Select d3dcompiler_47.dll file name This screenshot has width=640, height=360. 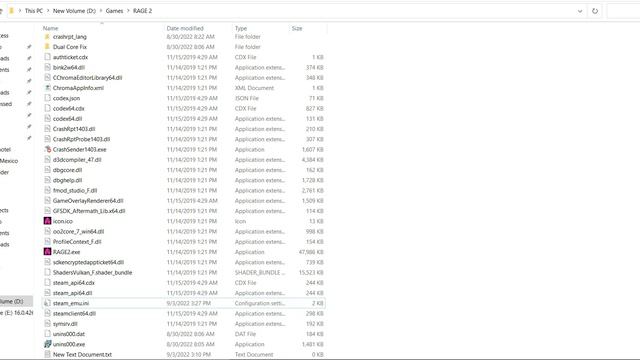(x=77, y=160)
